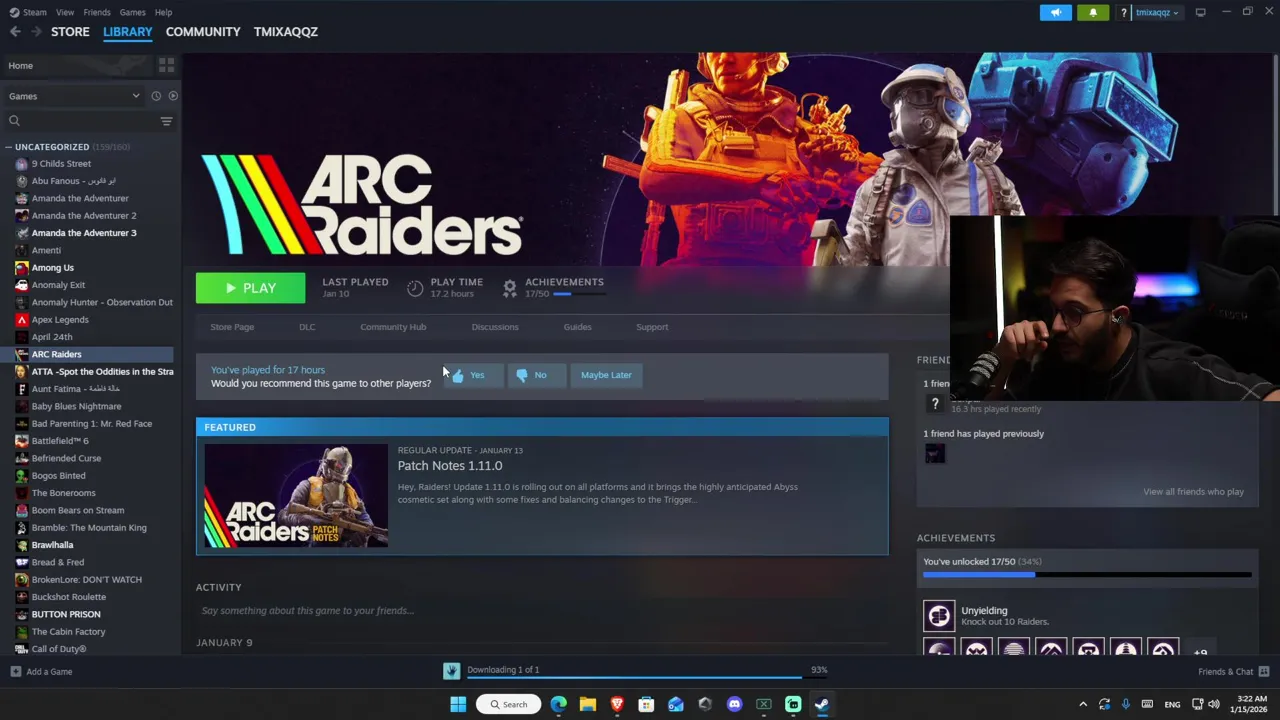Open Brave browser from the taskbar
Screen dimensions: 1280x720
tap(617, 704)
